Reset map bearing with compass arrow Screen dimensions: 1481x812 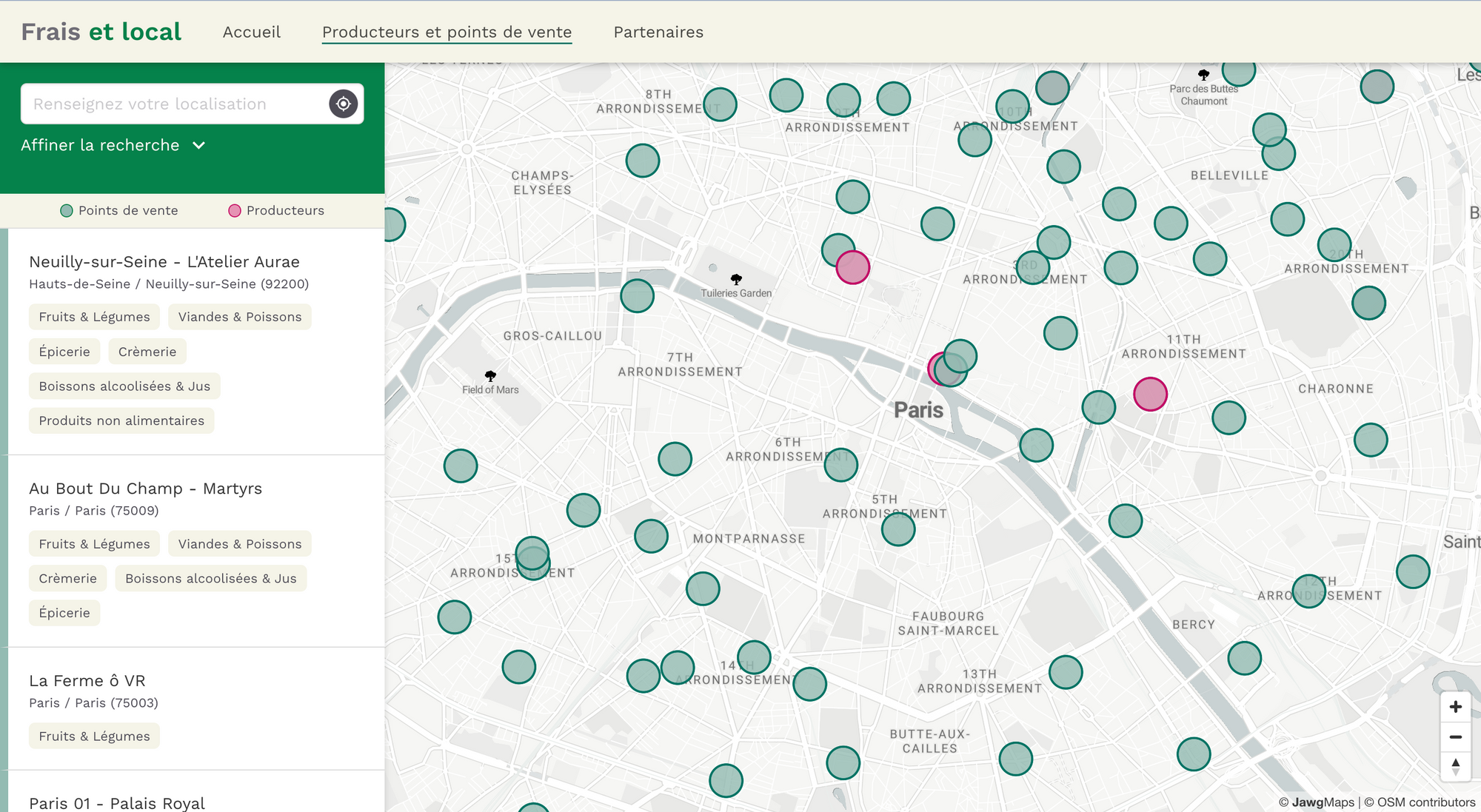coord(1455,766)
